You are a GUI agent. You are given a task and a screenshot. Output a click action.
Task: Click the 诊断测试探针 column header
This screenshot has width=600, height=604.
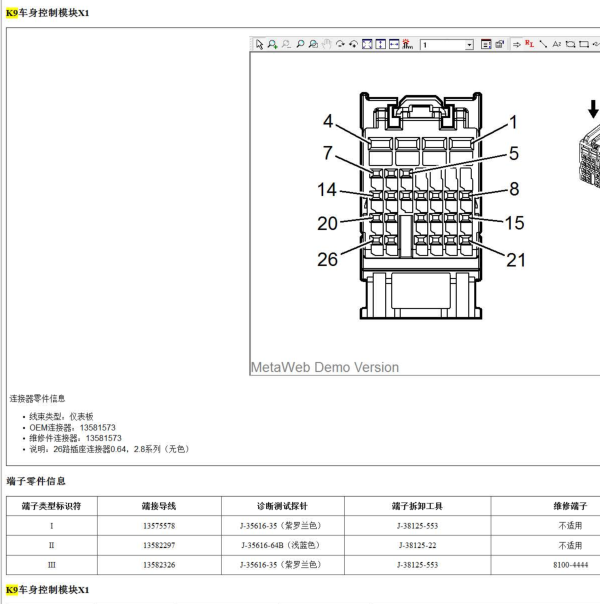(282, 506)
